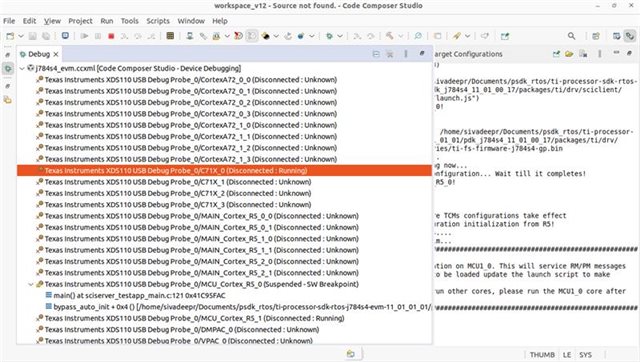Open dropdown arrow next to rocket icon
640x362 pixels.
[467, 36]
